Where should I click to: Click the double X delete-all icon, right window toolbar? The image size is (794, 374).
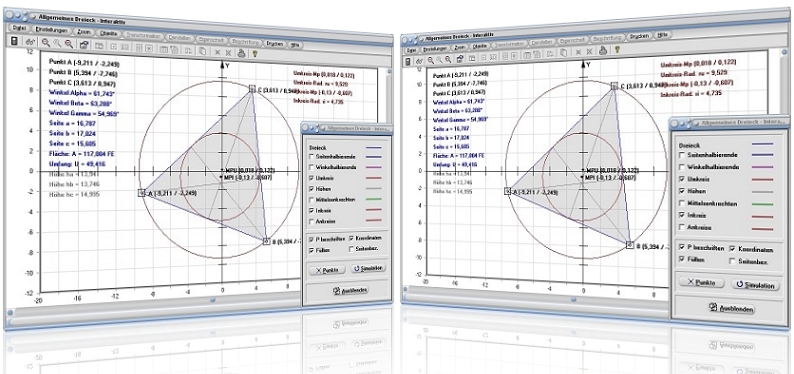pyautogui.click(x=589, y=51)
